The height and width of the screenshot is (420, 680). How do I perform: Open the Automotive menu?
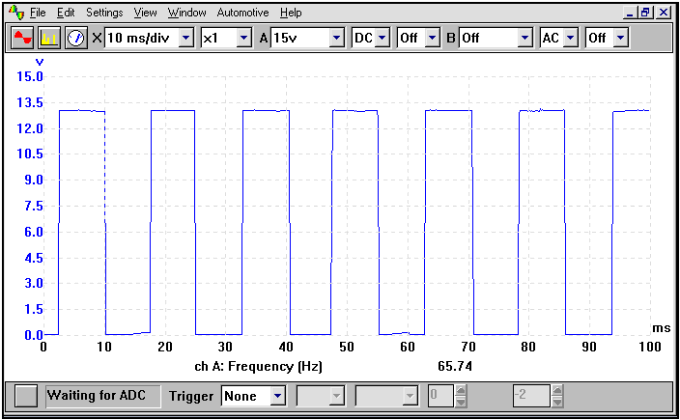click(x=242, y=13)
